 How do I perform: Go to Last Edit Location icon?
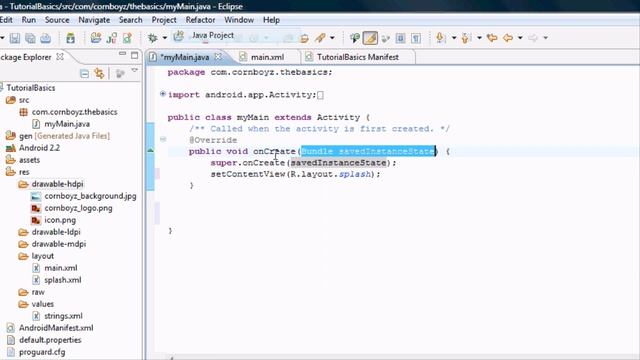492,38
